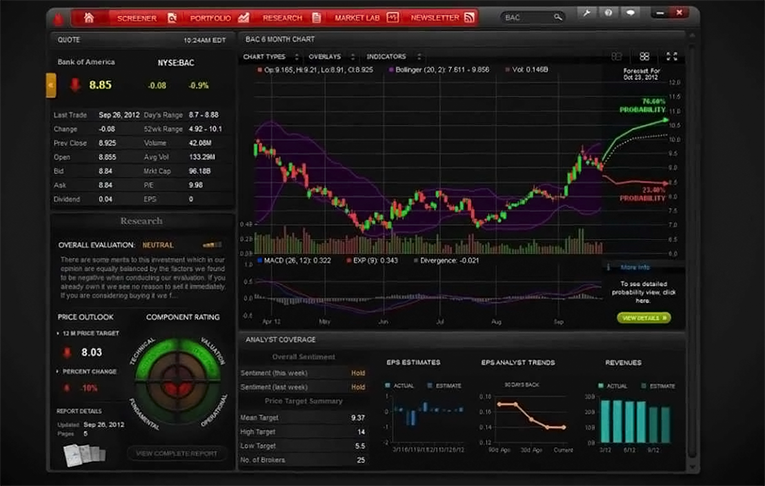Click red down arrow beside 8.85 price
The width and height of the screenshot is (765, 486).
click(75, 85)
